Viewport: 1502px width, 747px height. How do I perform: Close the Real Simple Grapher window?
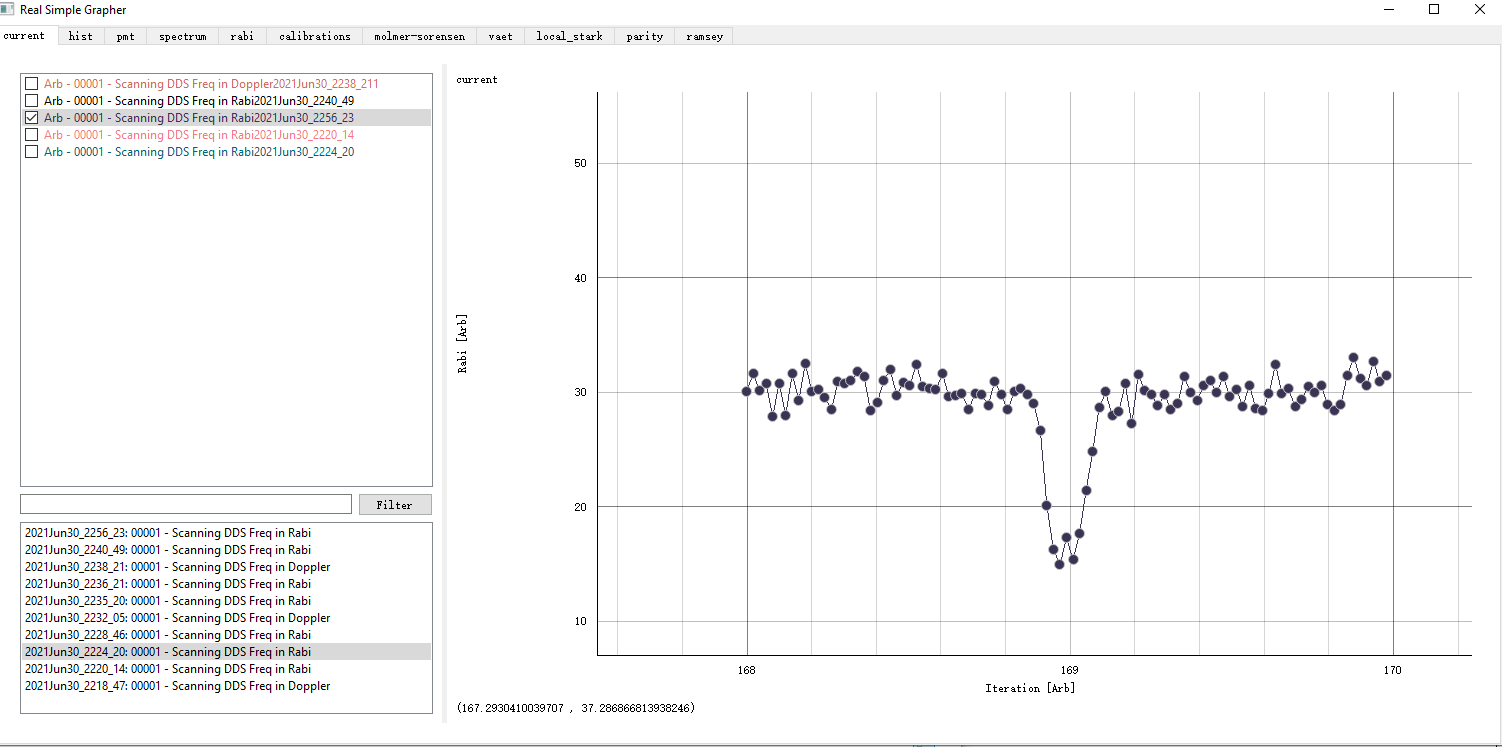[x=1480, y=9]
